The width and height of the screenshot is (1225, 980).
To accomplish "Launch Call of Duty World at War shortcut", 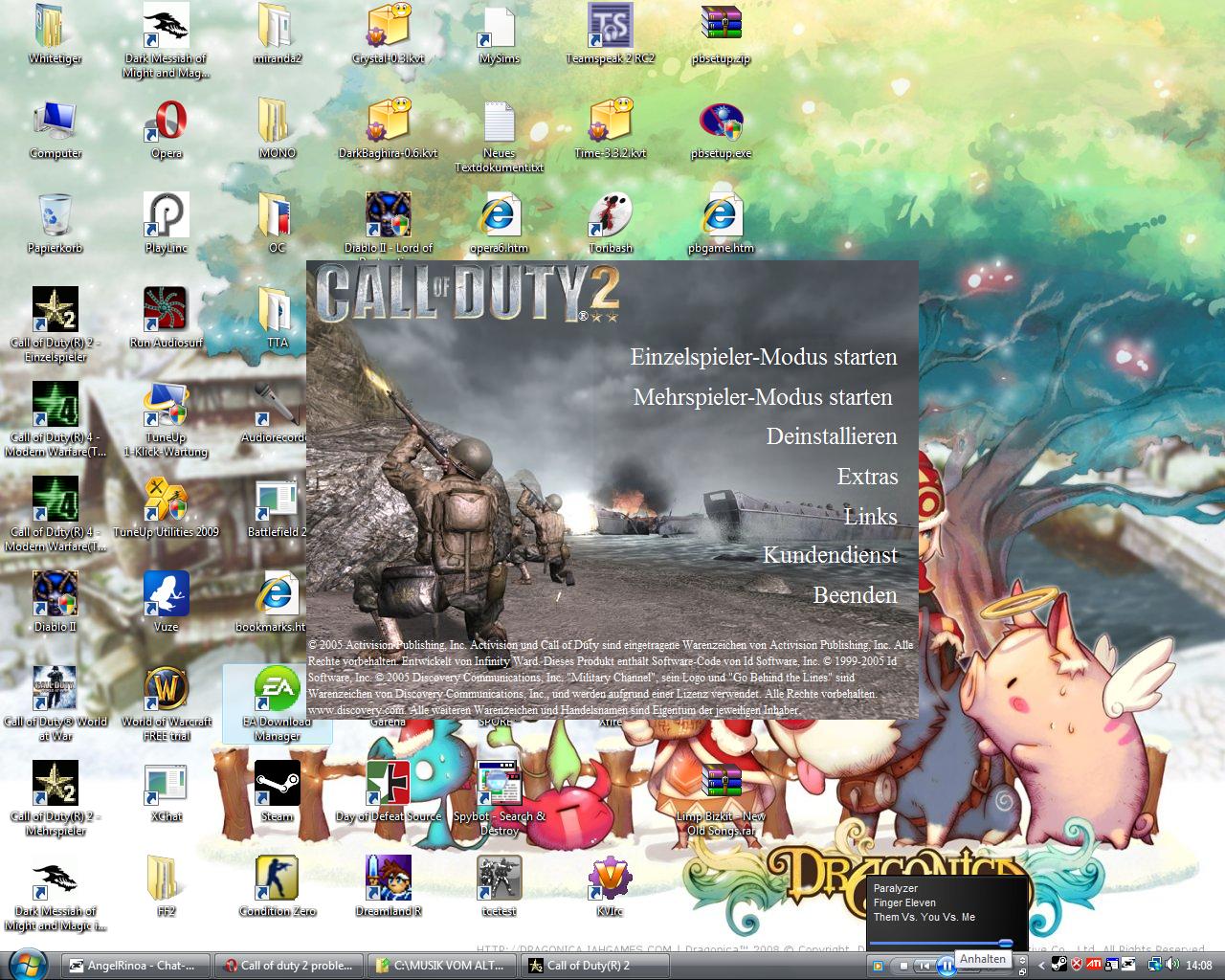I will click(55, 704).
